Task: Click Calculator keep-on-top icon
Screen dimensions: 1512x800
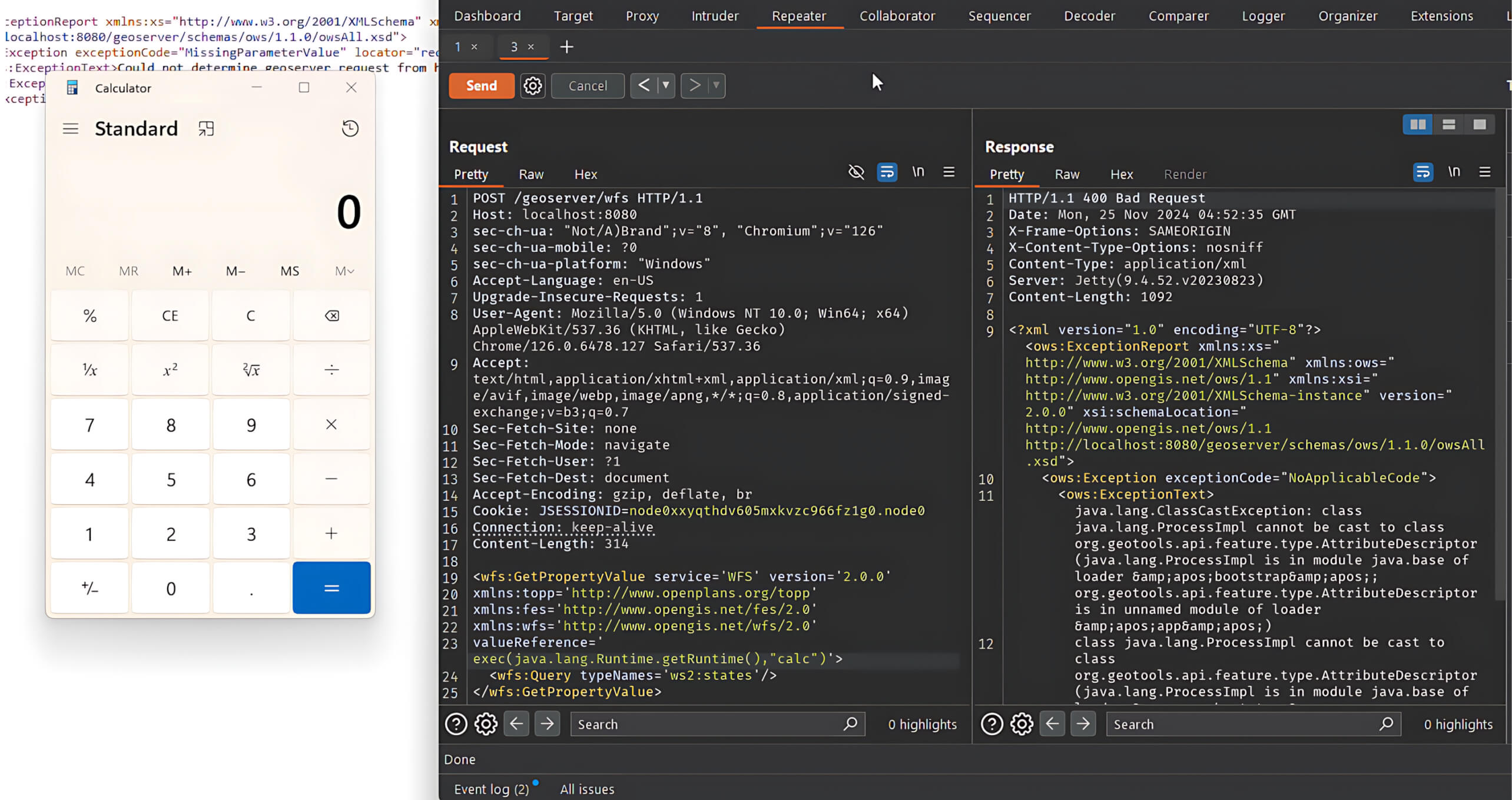Action: pyautogui.click(x=205, y=128)
